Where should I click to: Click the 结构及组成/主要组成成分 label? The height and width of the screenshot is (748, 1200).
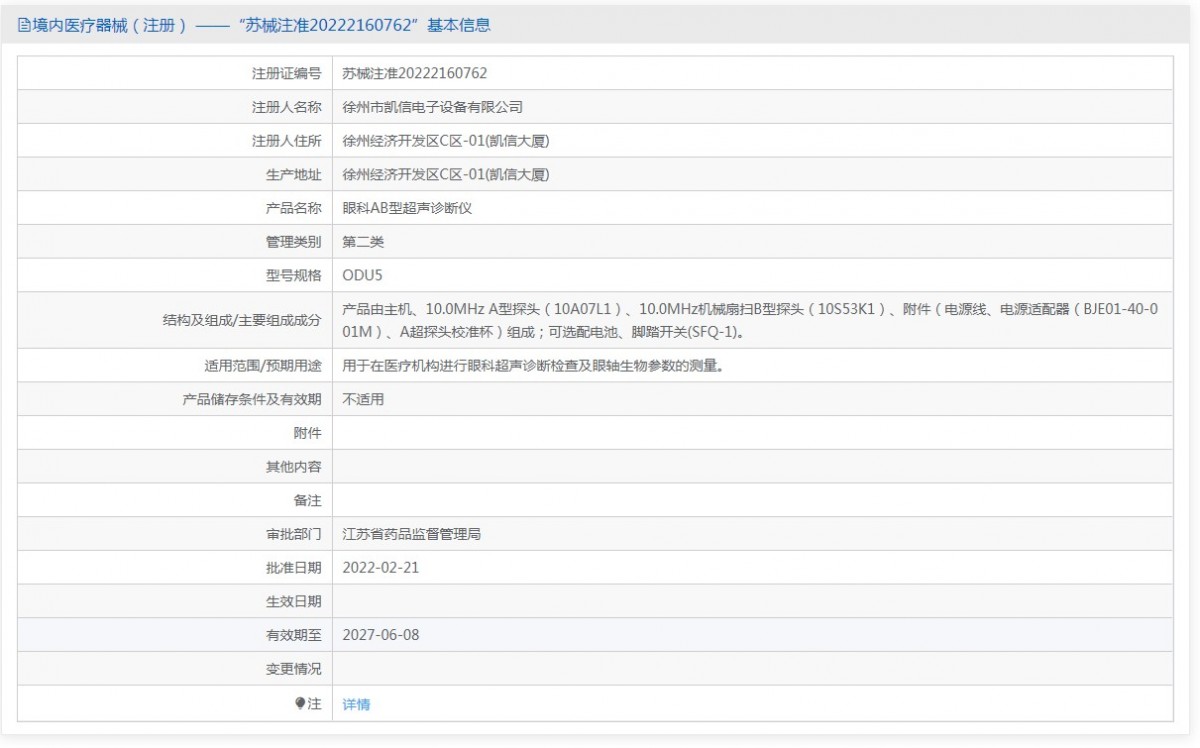[x=242, y=320]
